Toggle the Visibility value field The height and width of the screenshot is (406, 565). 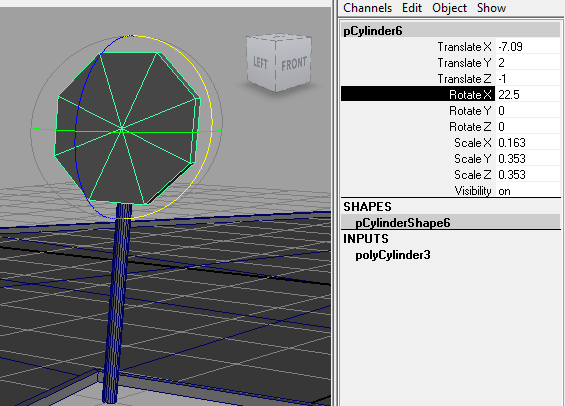(x=528, y=191)
